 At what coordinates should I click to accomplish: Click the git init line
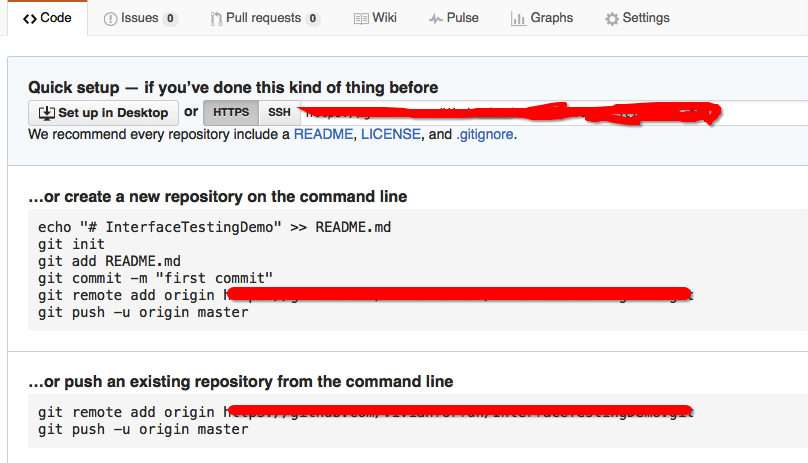[71, 244]
